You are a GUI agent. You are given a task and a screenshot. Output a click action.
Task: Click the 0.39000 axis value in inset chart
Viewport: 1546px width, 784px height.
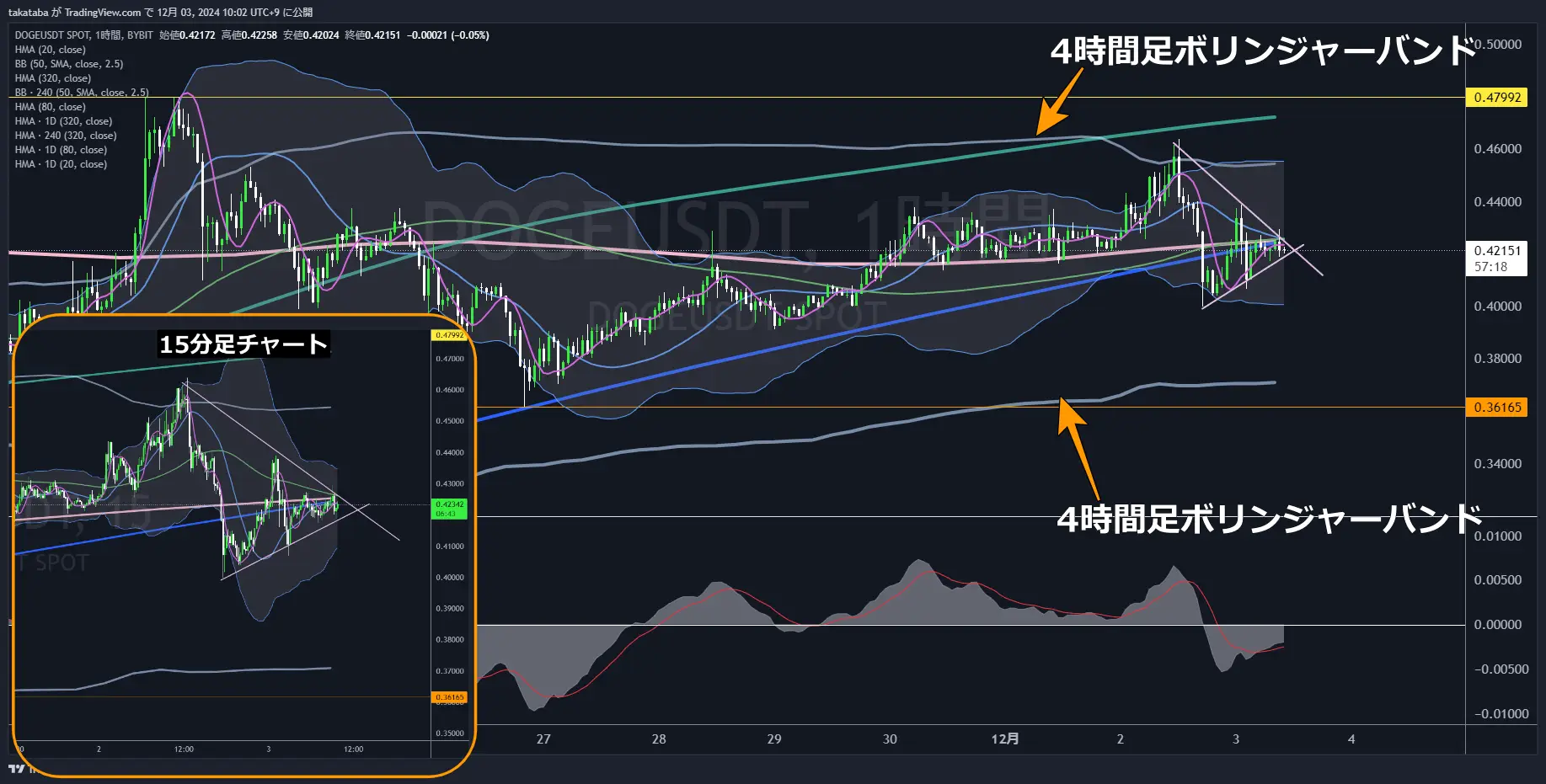pyautogui.click(x=450, y=609)
